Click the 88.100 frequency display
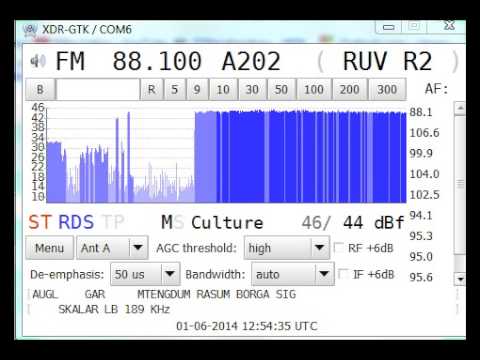The width and height of the screenshot is (480, 360). [157, 61]
